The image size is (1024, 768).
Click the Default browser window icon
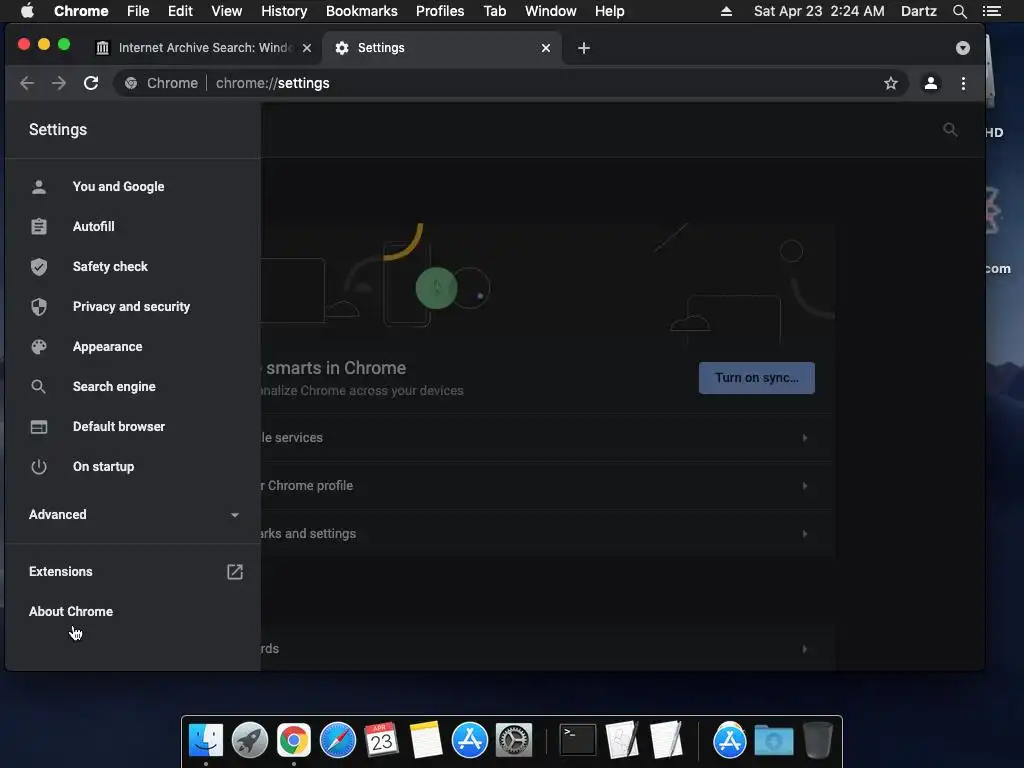(39, 426)
